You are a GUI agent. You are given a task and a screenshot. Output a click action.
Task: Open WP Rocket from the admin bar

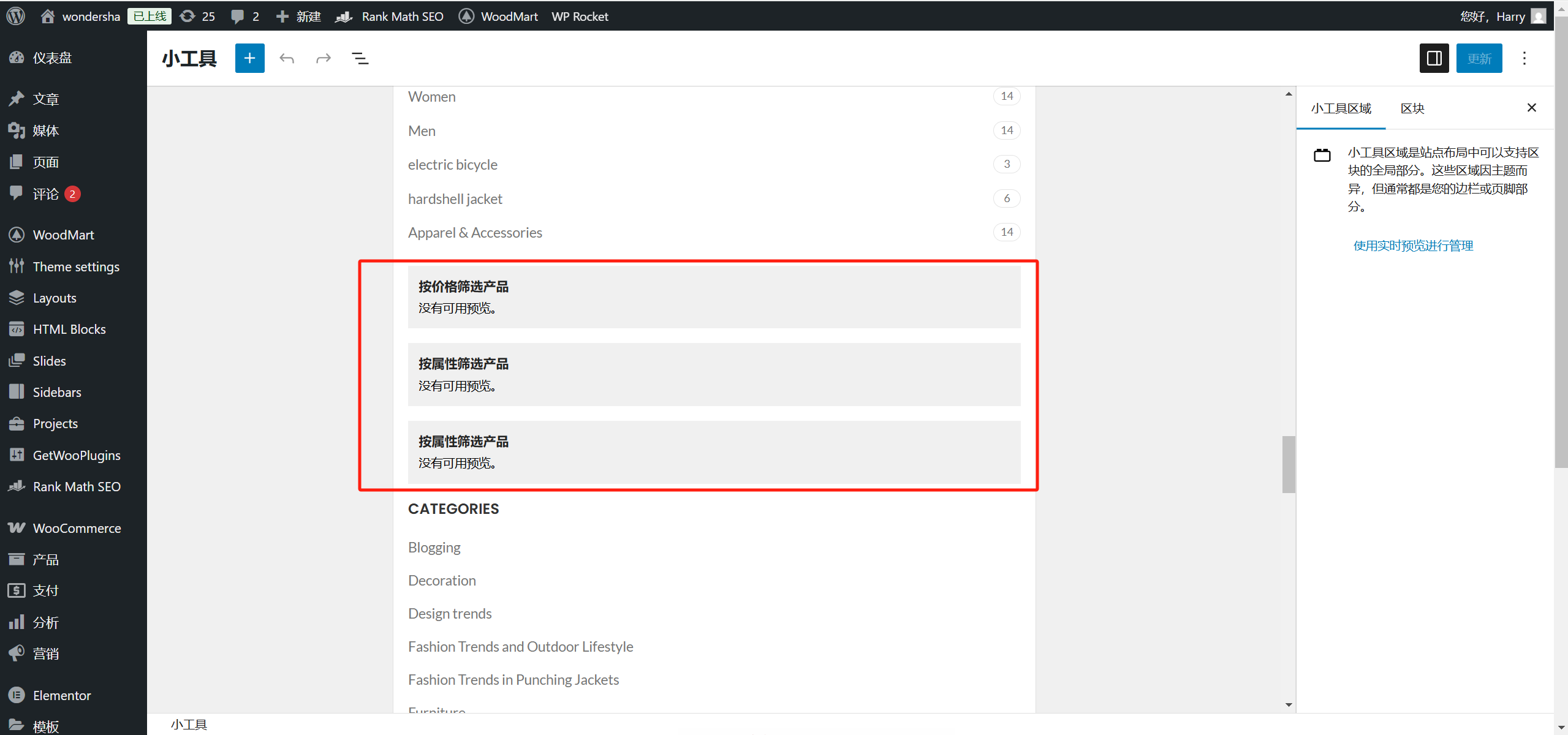coord(579,16)
